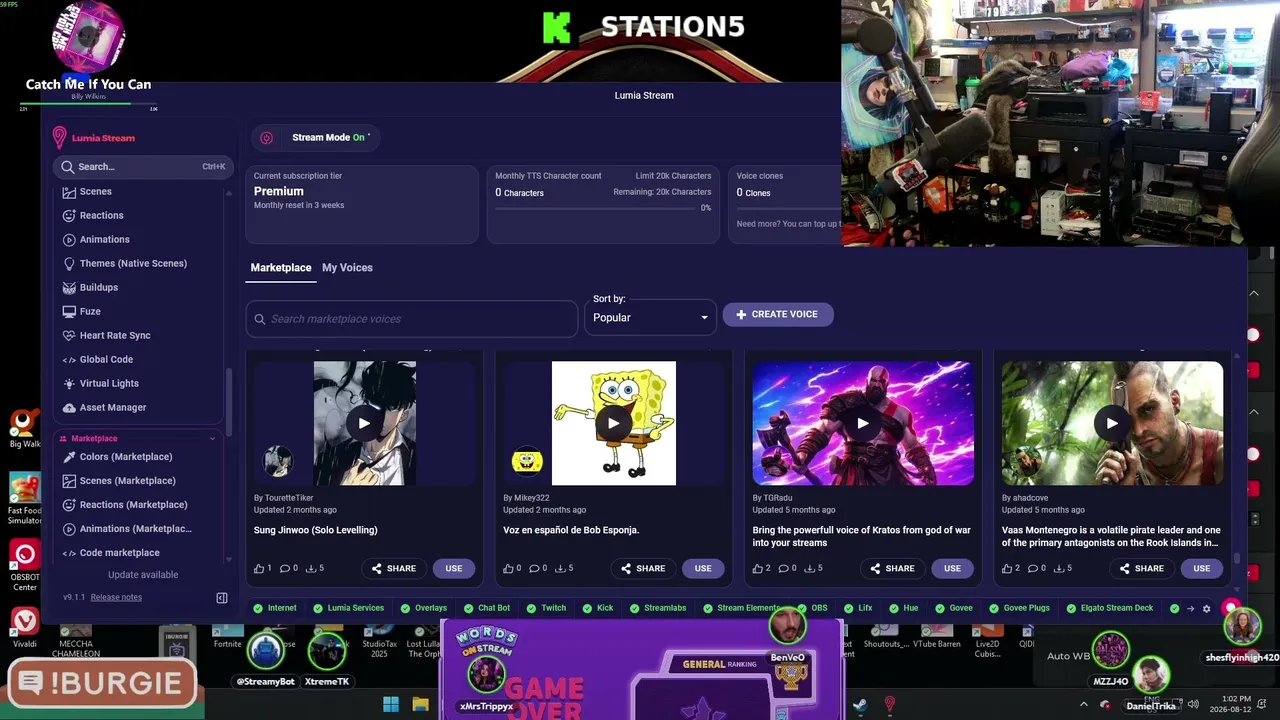Open the Elgato Stream Deck status item

[1110, 608]
